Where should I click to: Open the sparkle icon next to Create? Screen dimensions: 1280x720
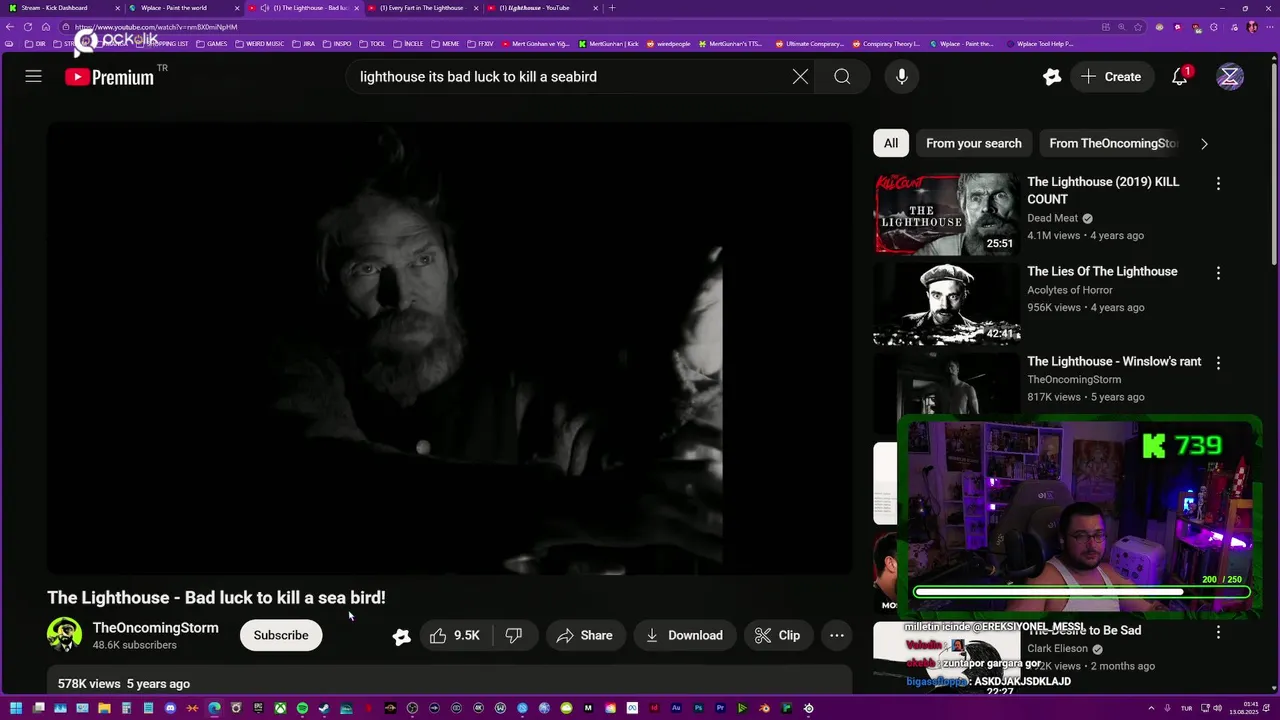coord(1051,77)
